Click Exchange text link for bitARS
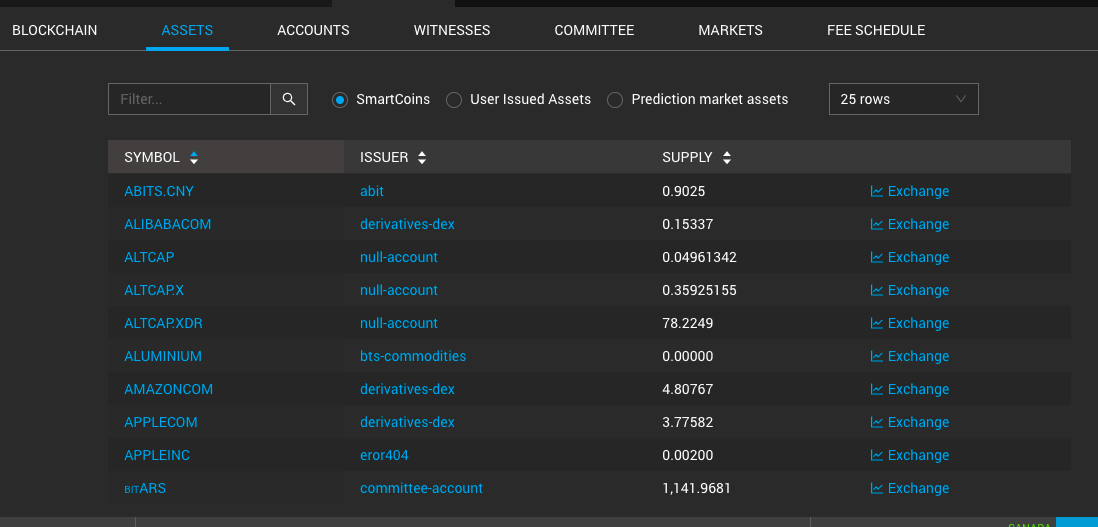Viewport: 1098px width, 527px height. pos(918,488)
